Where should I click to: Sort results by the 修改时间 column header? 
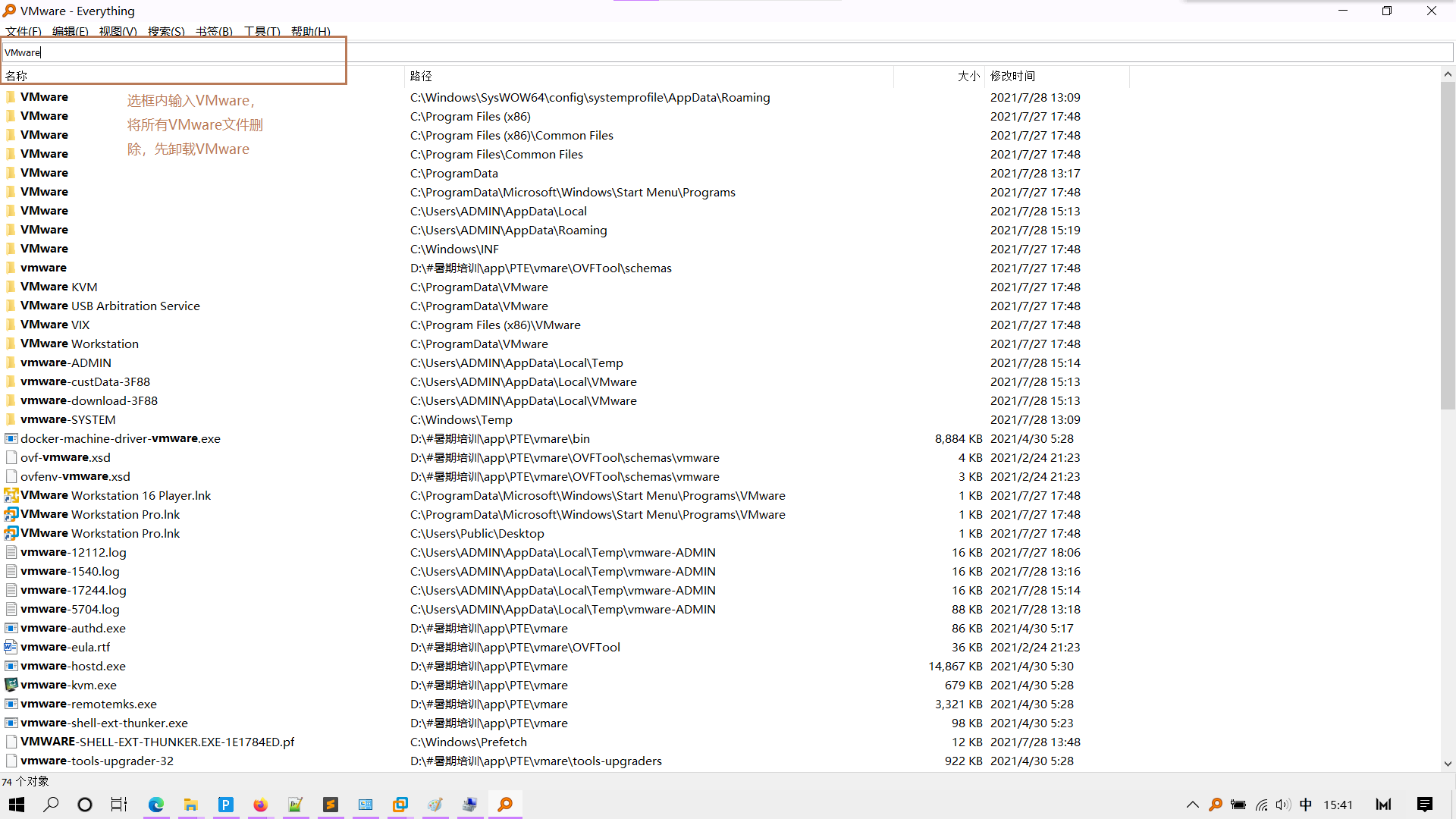(1012, 76)
